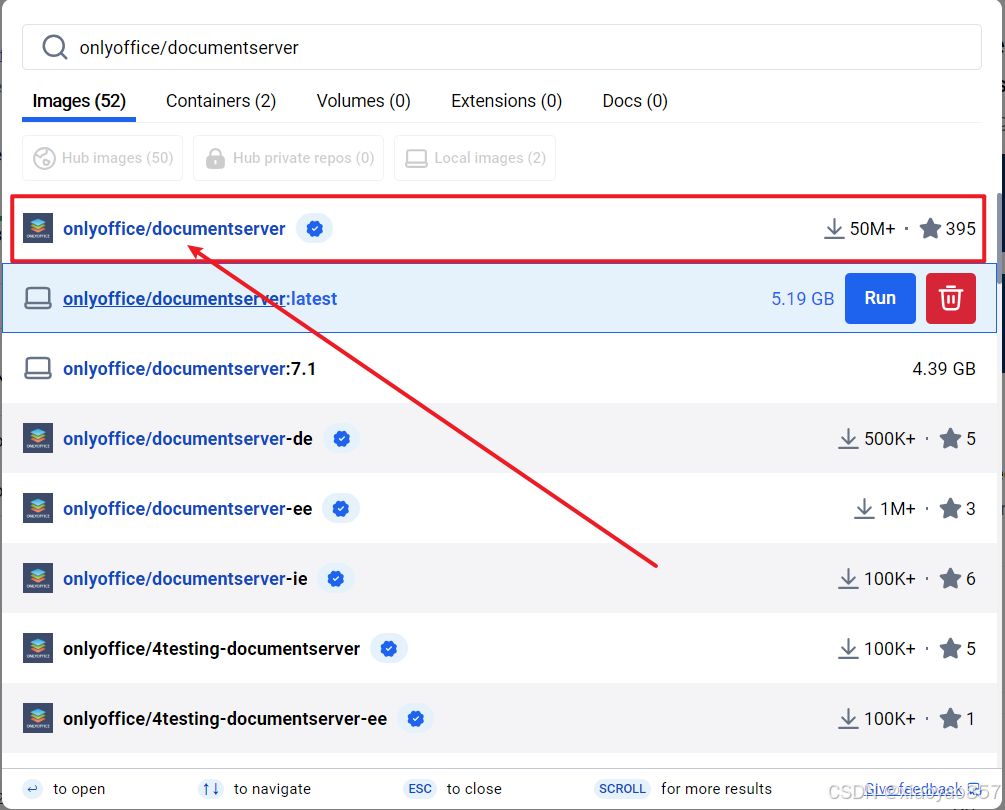
Task: Click the download icon next to 1M+
Action: [x=864, y=508]
